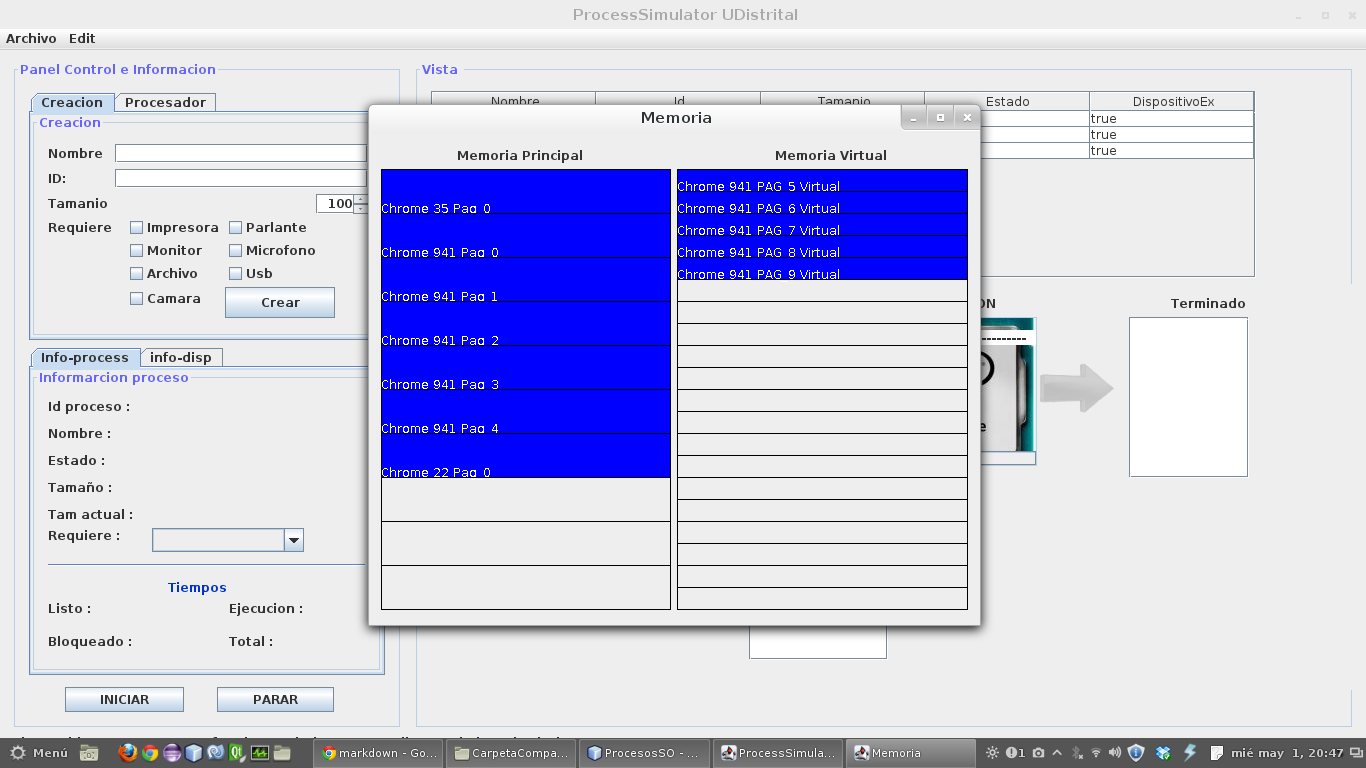Toggle the Monitor checkbox
Image resolution: width=1366 pixels, height=768 pixels.
[137, 251]
